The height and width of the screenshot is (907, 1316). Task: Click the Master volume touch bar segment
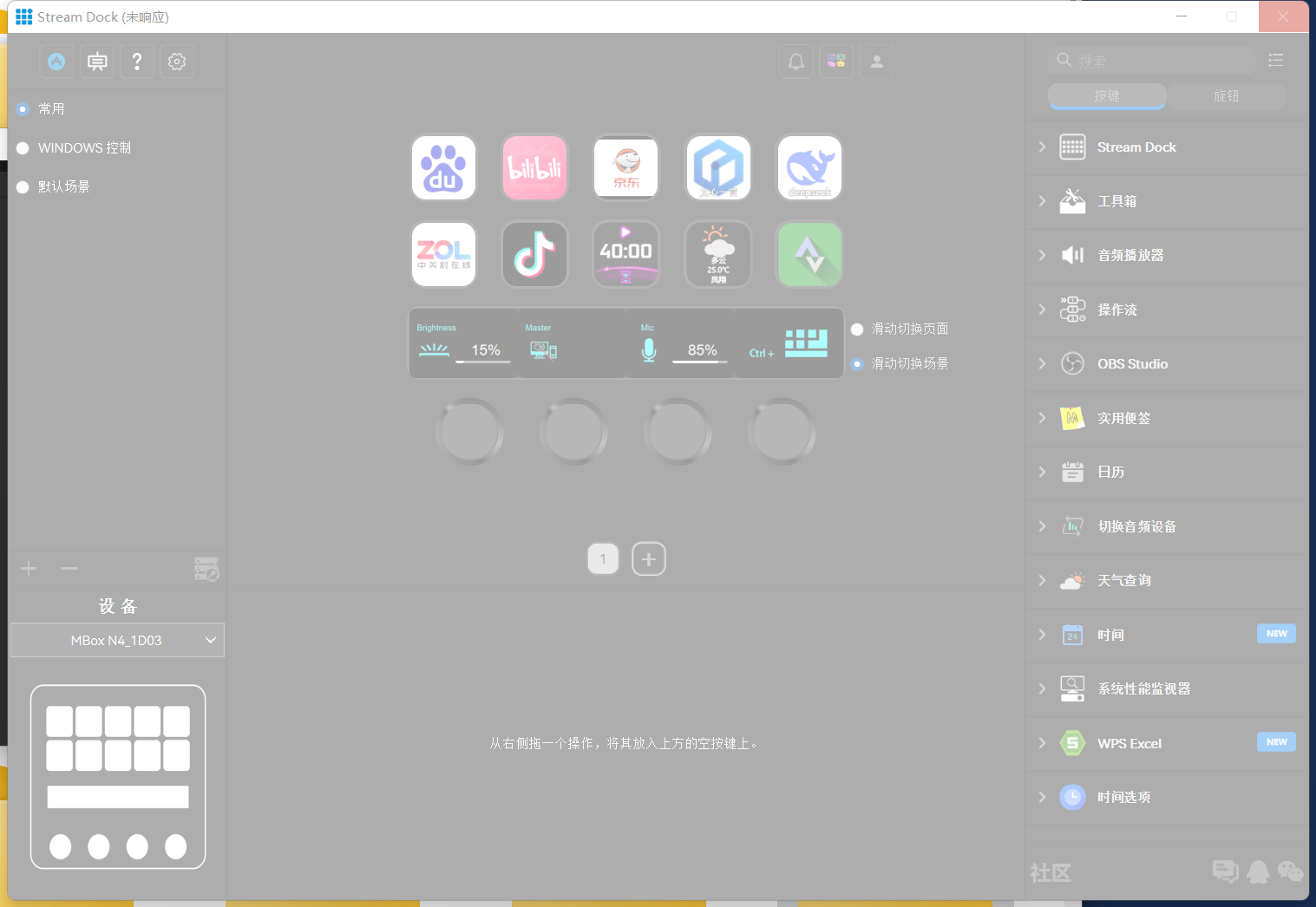point(573,343)
